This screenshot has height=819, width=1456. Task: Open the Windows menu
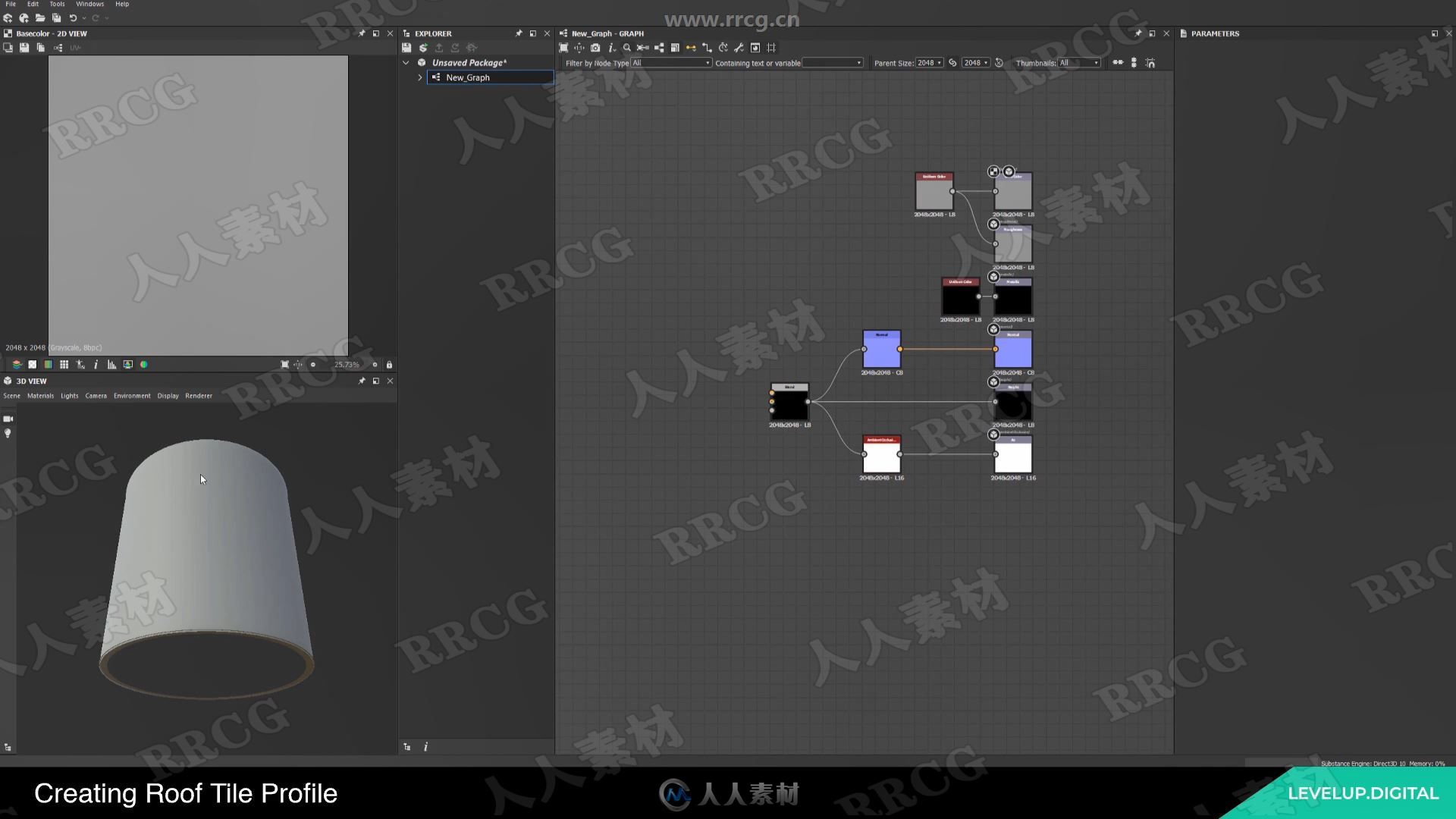pyautogui.click(x=89, y=4)
